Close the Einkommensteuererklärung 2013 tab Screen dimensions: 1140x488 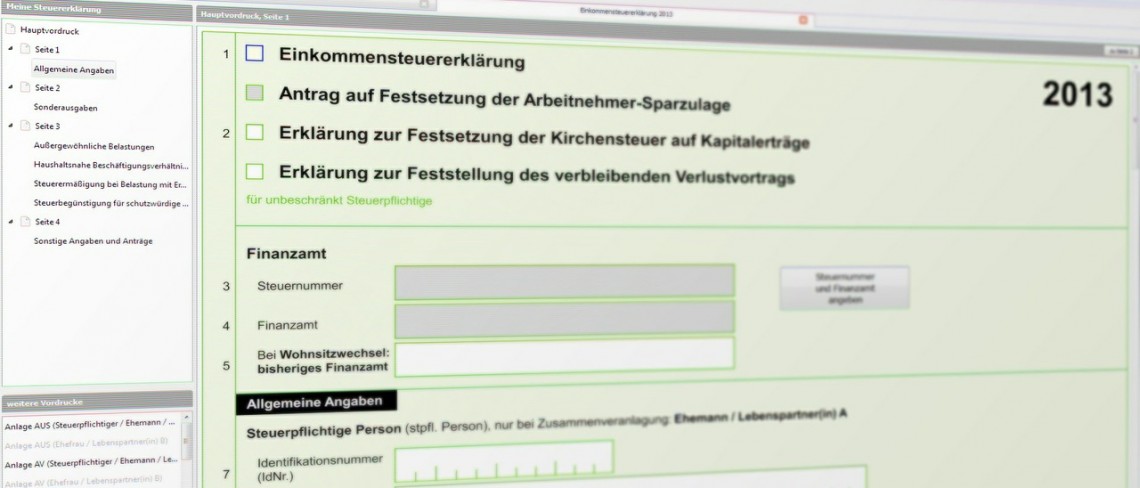pos(803,20)
